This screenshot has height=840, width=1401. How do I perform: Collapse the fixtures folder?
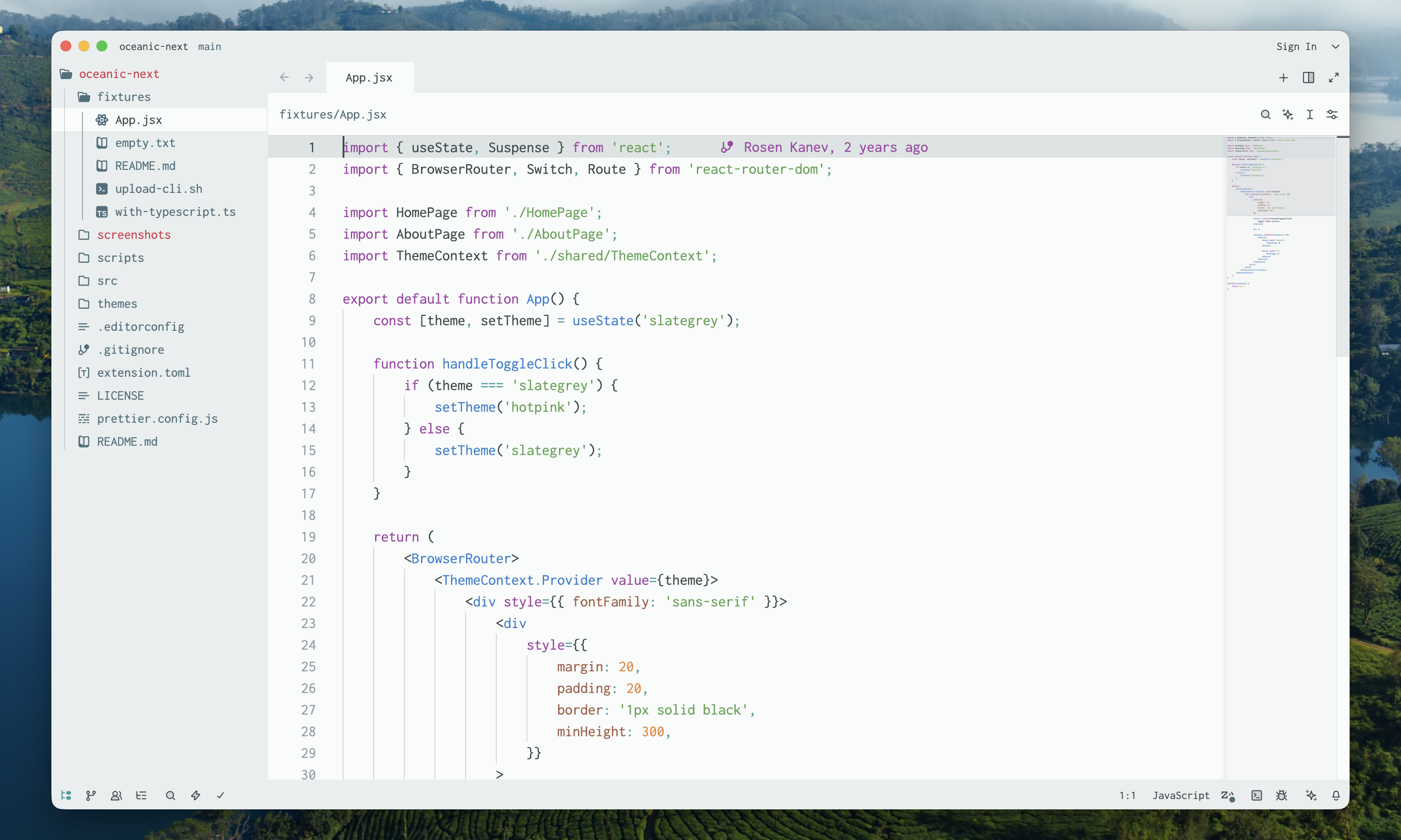[159, 97]
